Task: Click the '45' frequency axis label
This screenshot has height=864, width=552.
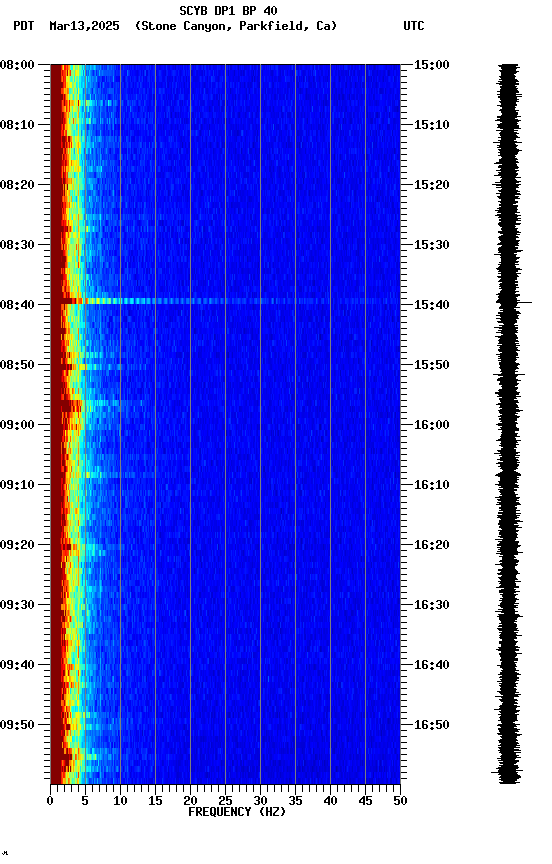Action: (365, 802)
